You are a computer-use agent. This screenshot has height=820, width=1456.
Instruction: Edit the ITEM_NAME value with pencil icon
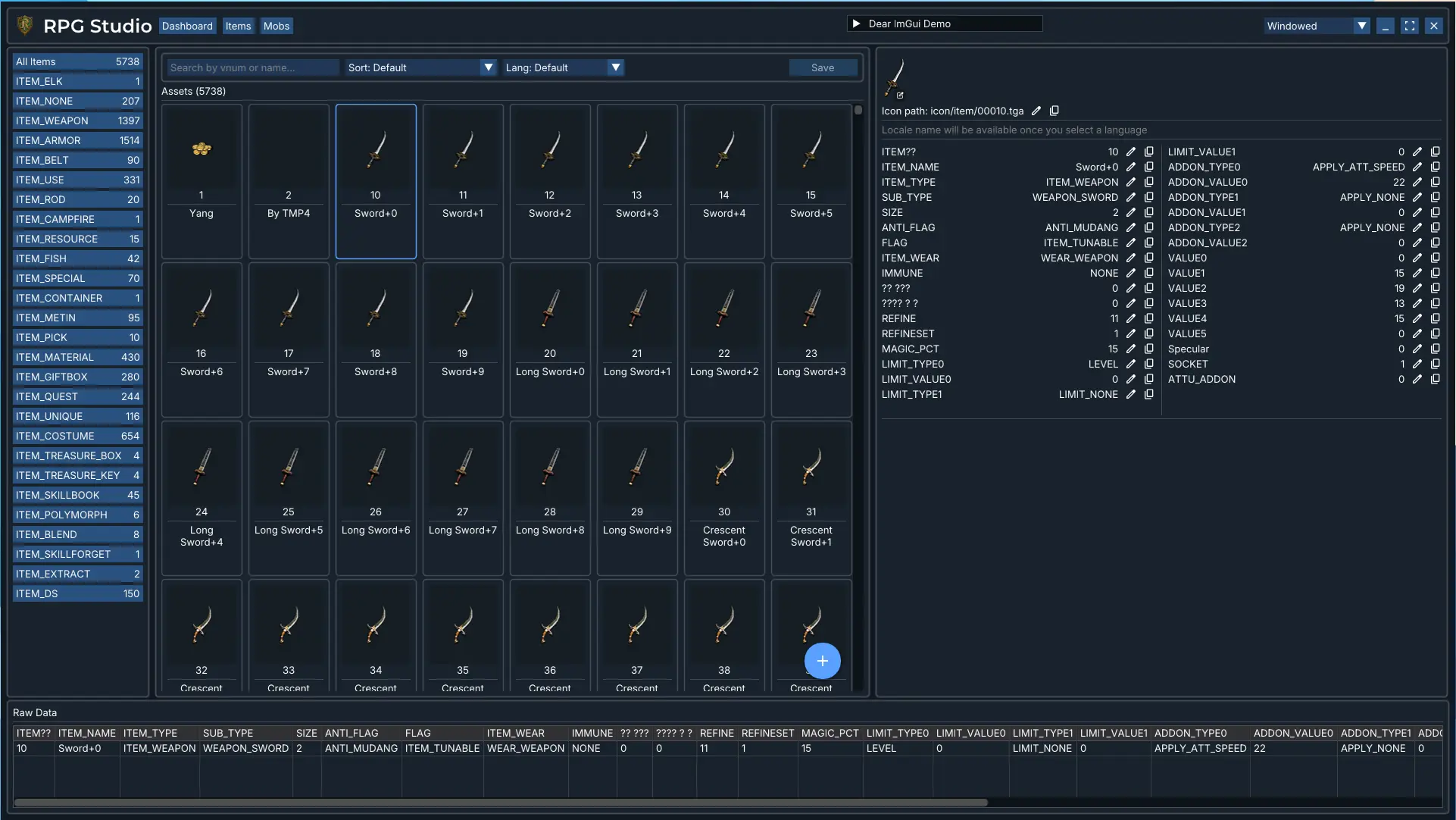click(1131, 167)
